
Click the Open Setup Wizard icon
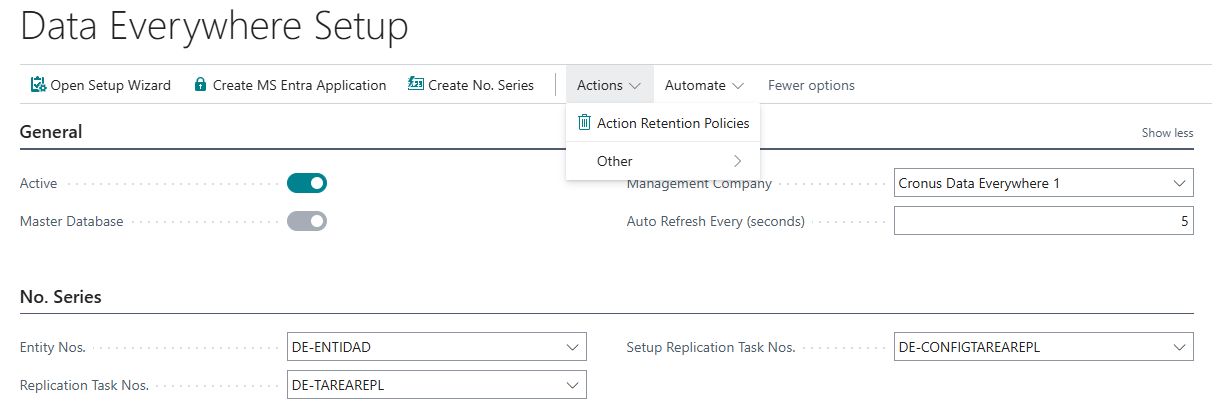point(38,85)
